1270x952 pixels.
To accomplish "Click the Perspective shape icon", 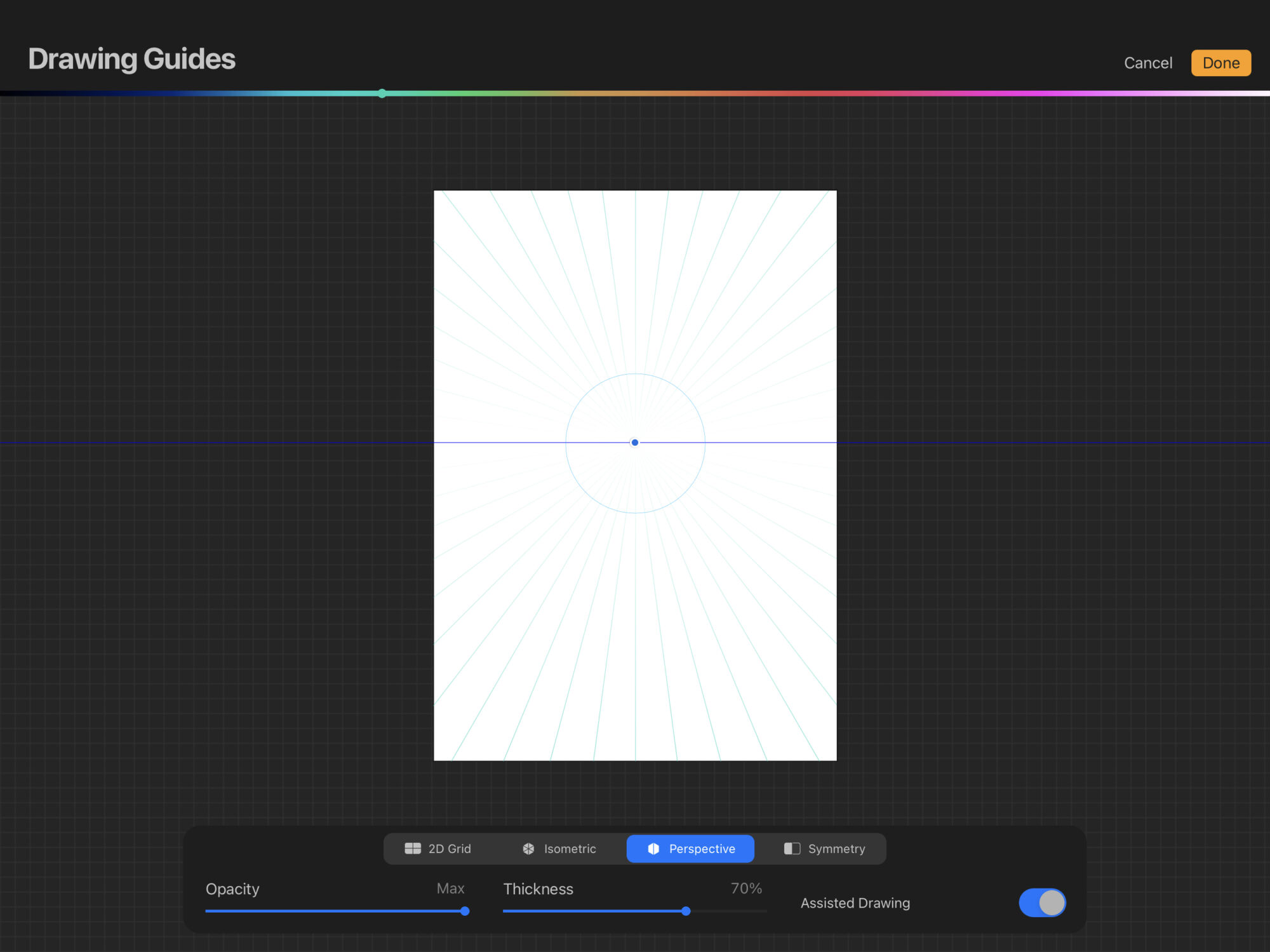I will [x=653, y=848].
